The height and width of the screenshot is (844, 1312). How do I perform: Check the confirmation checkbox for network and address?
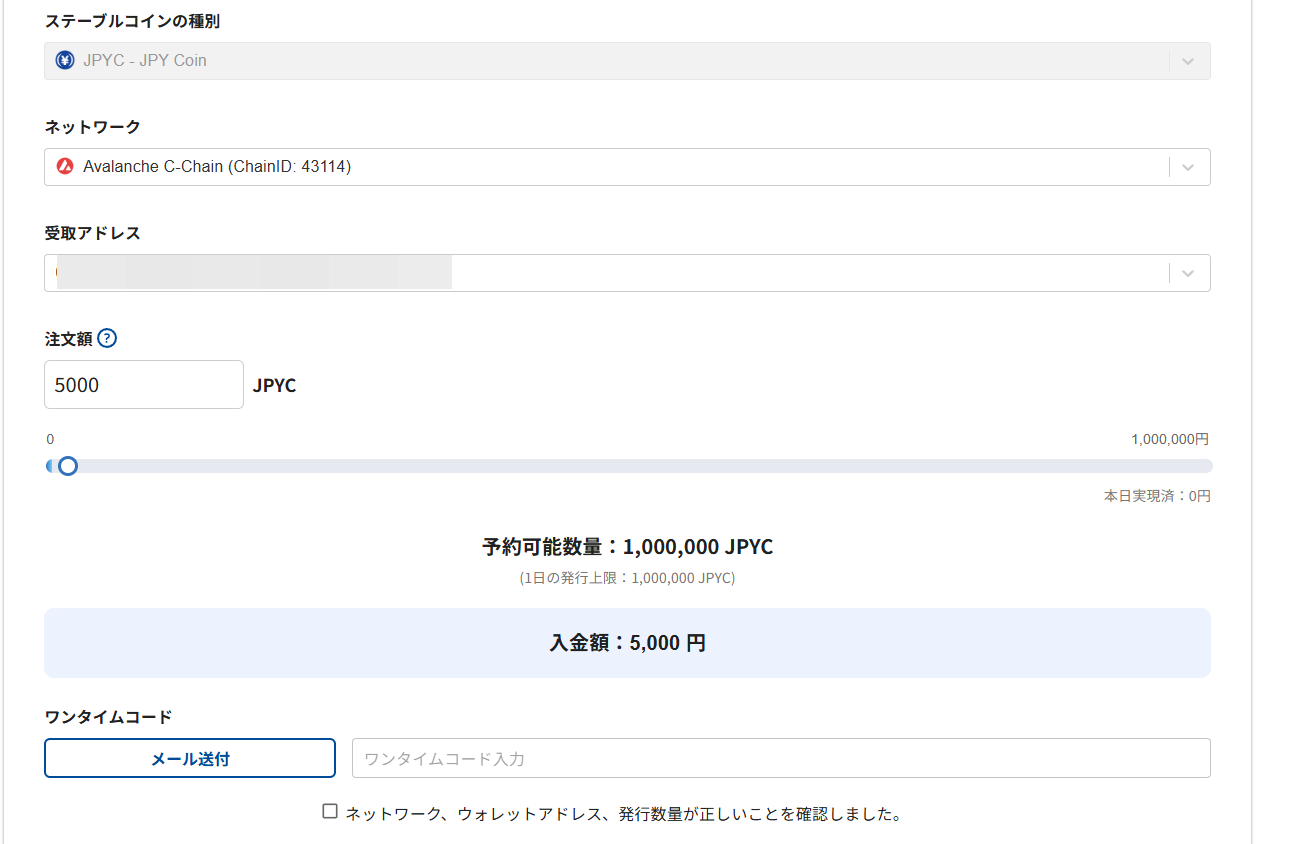tap(330, 812)
